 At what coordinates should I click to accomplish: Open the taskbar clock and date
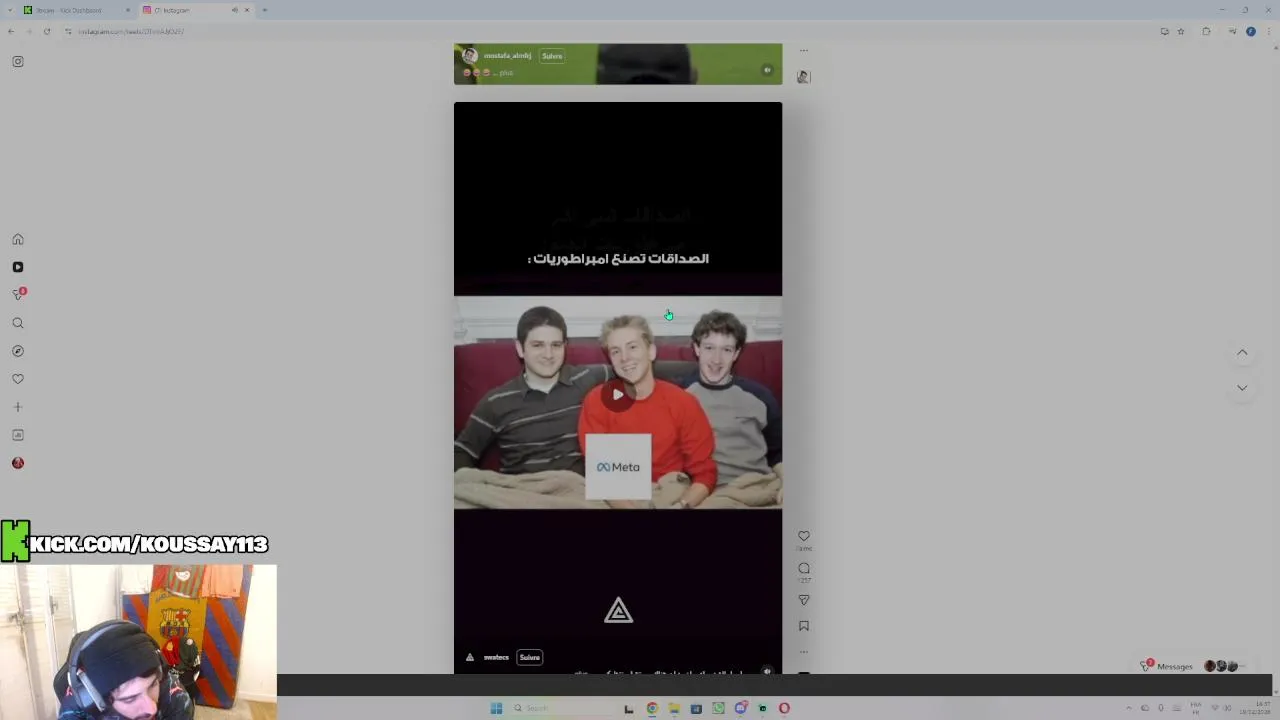[1253, 708]
